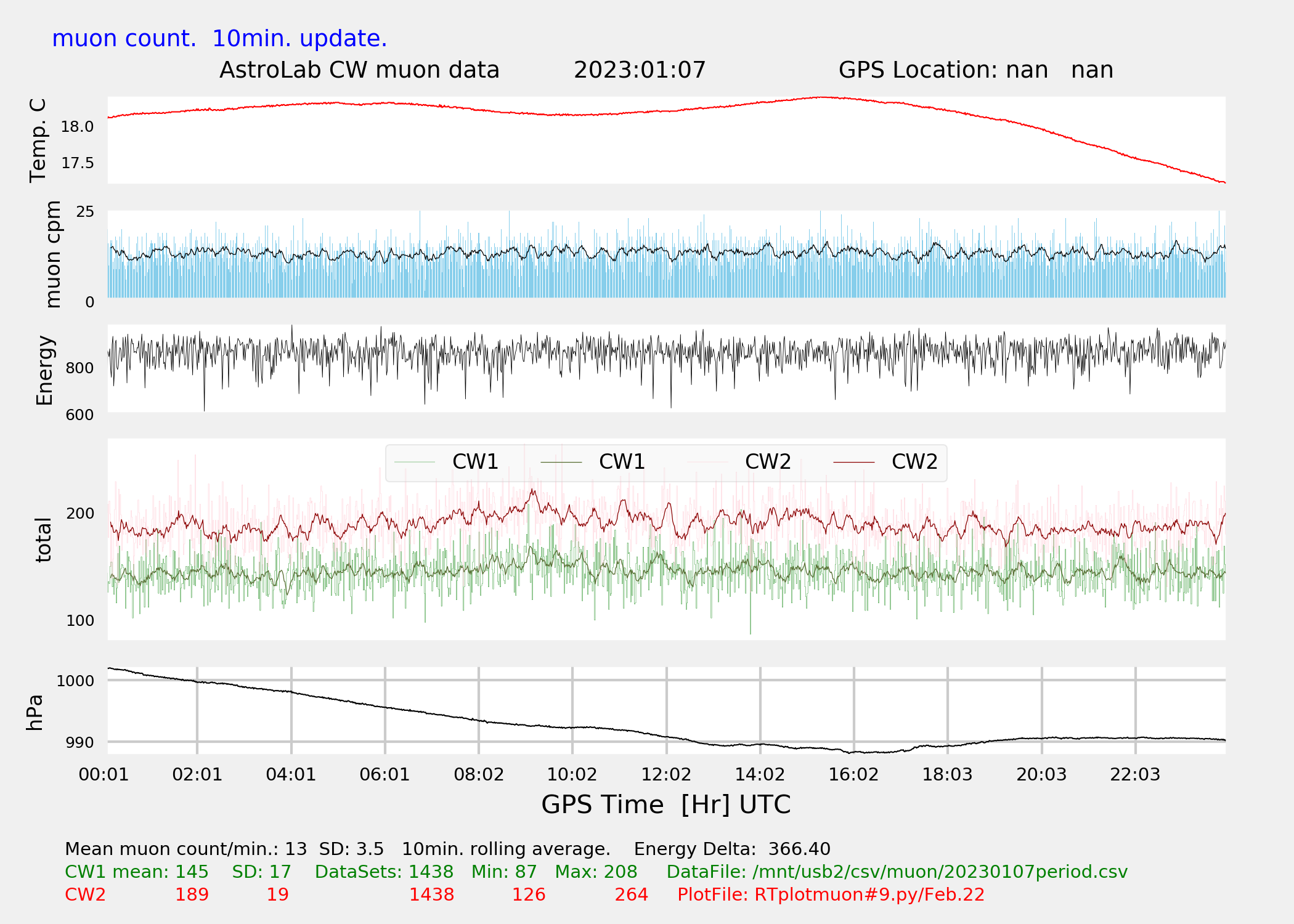Click the 'Energy Delta: 366.40' text
Screen dimensions: 1294x924
pos(731,849)
